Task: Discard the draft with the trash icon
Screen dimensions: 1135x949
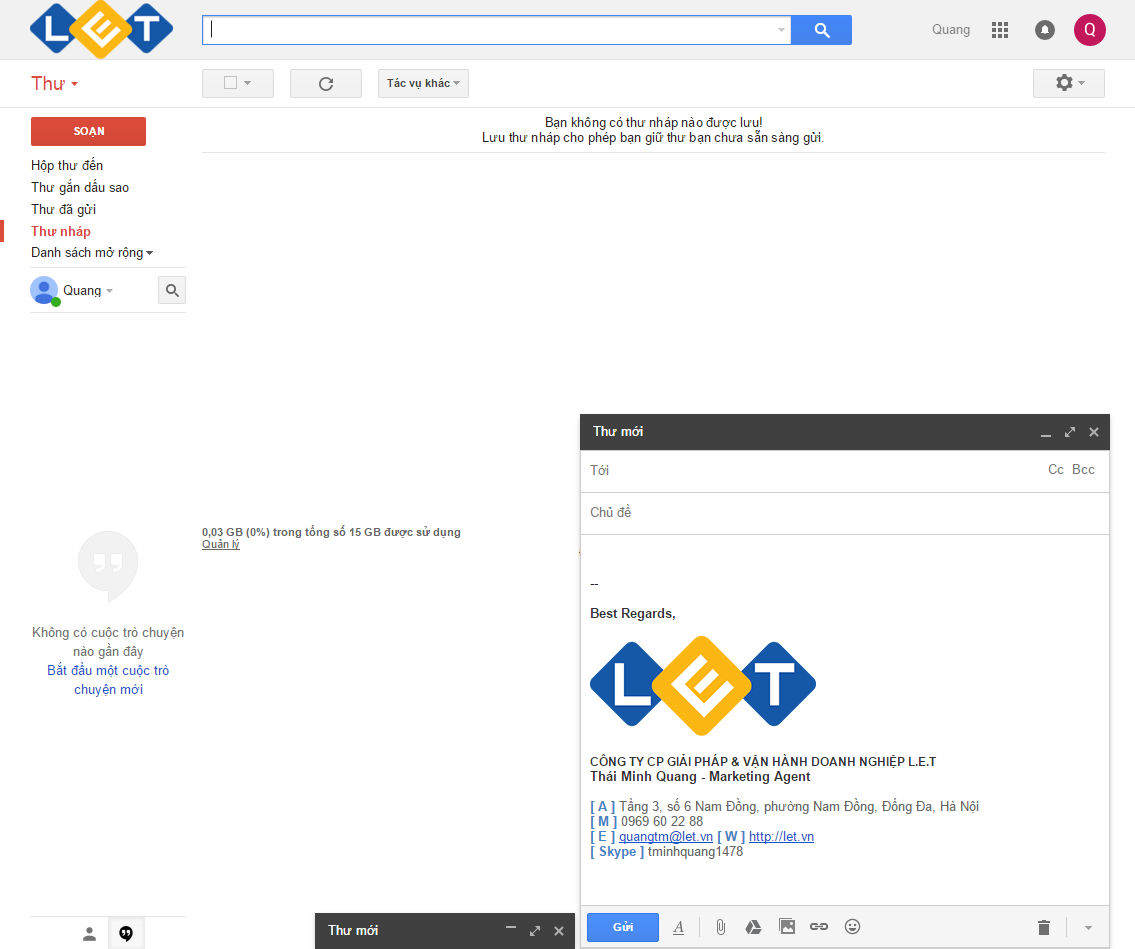Action: click(x=1044, y=927)
